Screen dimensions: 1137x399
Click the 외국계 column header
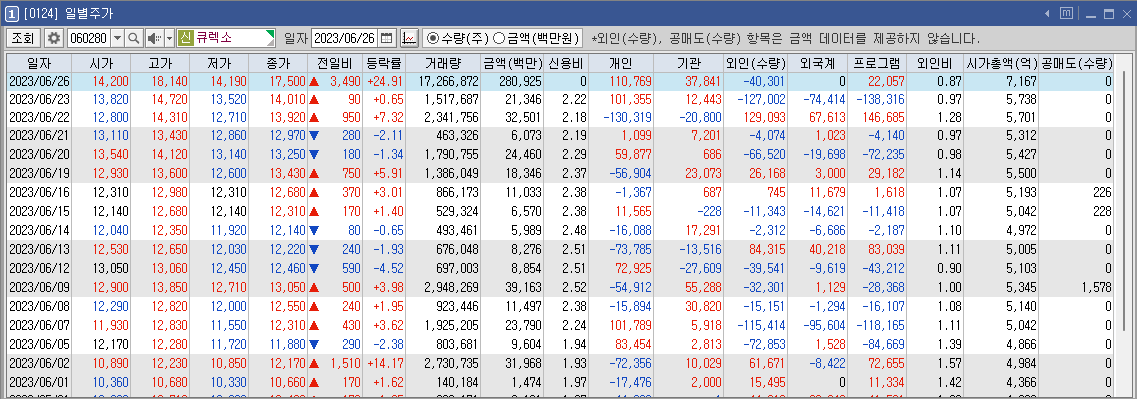(x=817, y=63)
